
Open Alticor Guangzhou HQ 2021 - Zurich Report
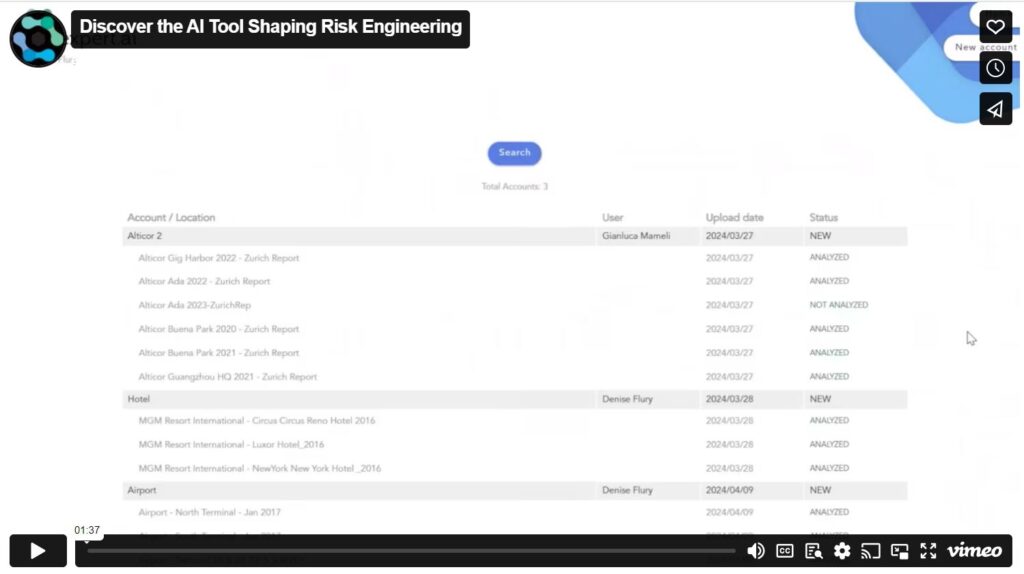pos(227,377)
